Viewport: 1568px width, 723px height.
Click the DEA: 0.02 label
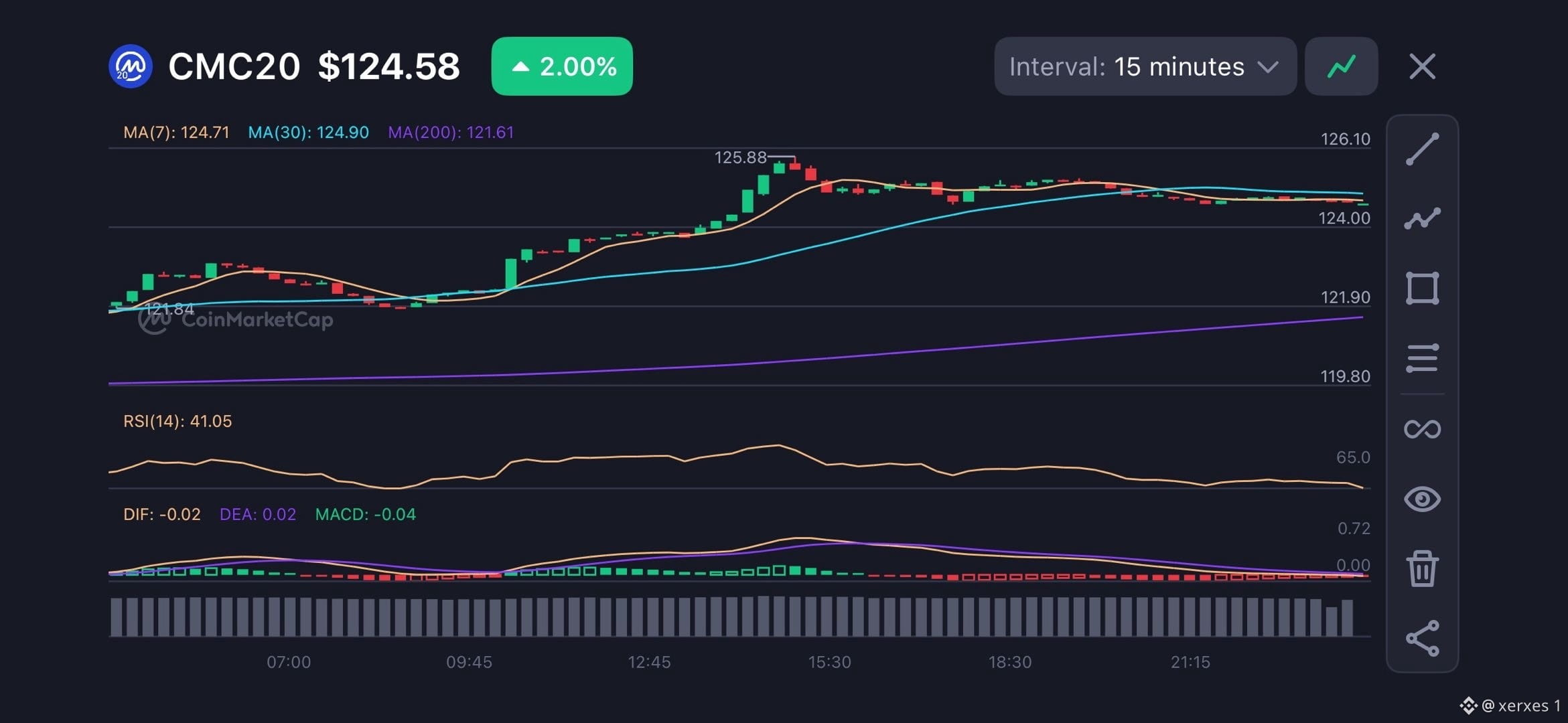(x=258, y=514)
